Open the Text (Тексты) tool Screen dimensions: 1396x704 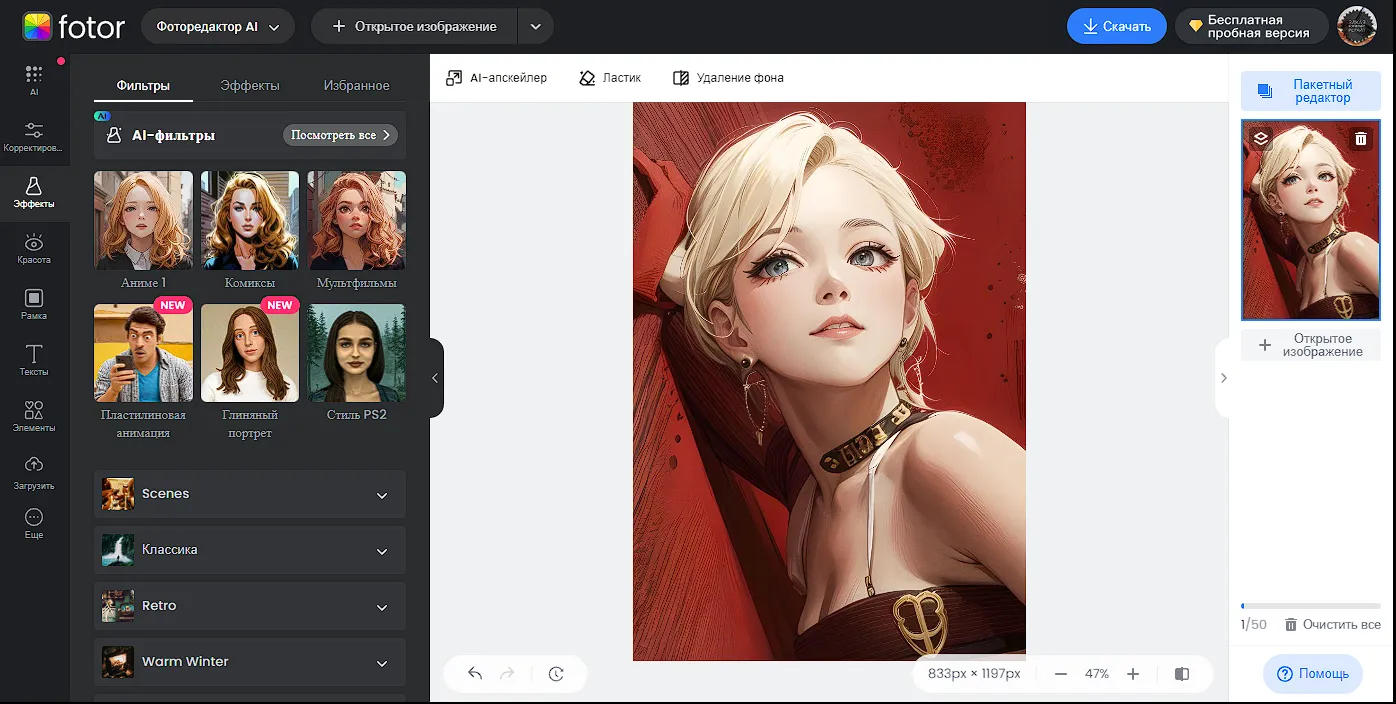click(x=34, y=355)
